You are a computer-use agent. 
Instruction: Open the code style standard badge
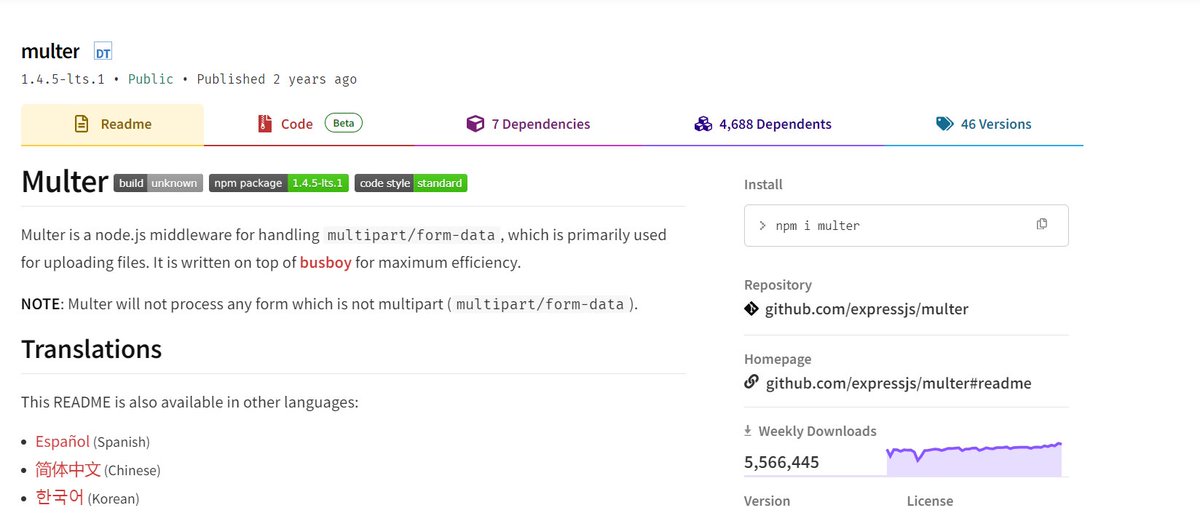(x=411, y=183)
